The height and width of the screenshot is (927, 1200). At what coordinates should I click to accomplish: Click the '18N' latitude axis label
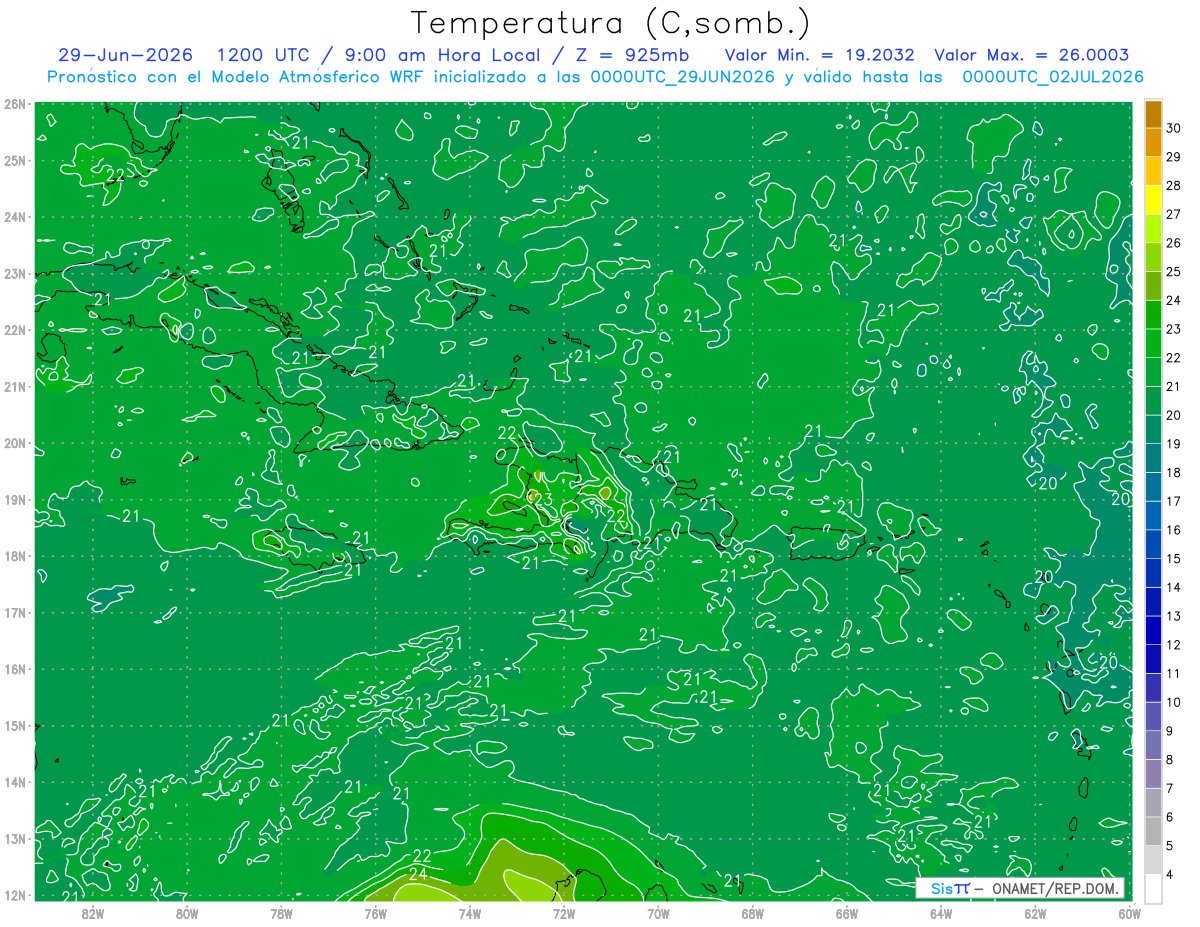(15, 556)
